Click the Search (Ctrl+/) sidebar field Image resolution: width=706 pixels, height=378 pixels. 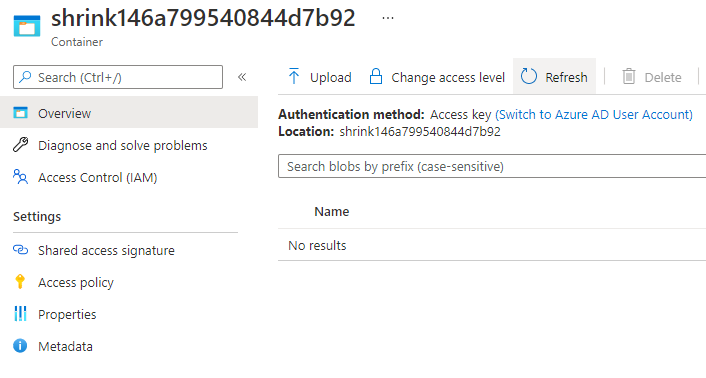click(x=118, y=77)
